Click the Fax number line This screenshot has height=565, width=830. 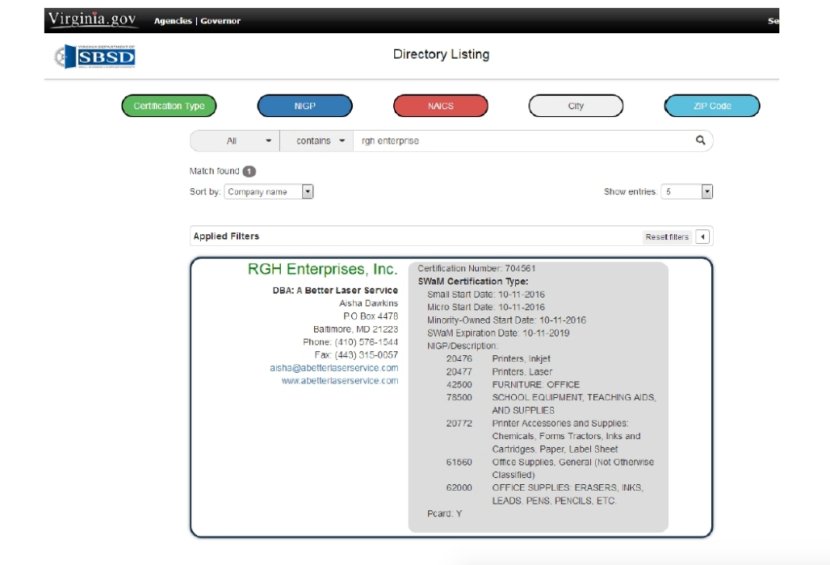tap(356, 355)
